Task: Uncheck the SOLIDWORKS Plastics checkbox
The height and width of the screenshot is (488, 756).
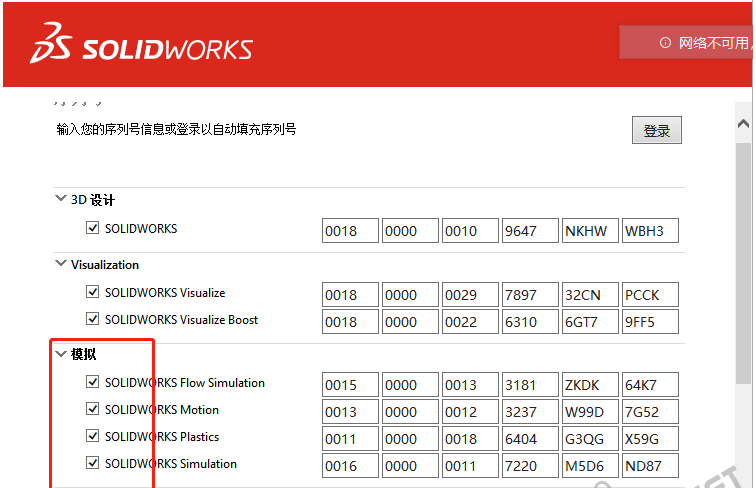Action: click(92, 435)
